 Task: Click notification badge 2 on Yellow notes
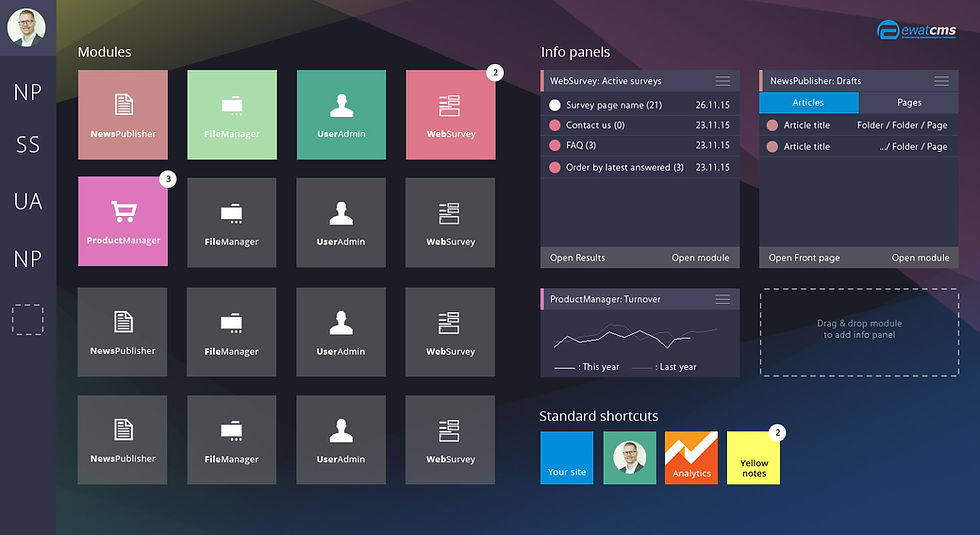point(778,432)
